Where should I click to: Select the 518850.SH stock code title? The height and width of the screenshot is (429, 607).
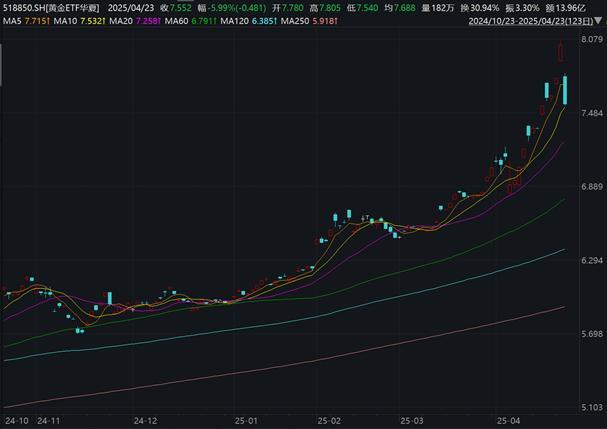coord(51,8)
